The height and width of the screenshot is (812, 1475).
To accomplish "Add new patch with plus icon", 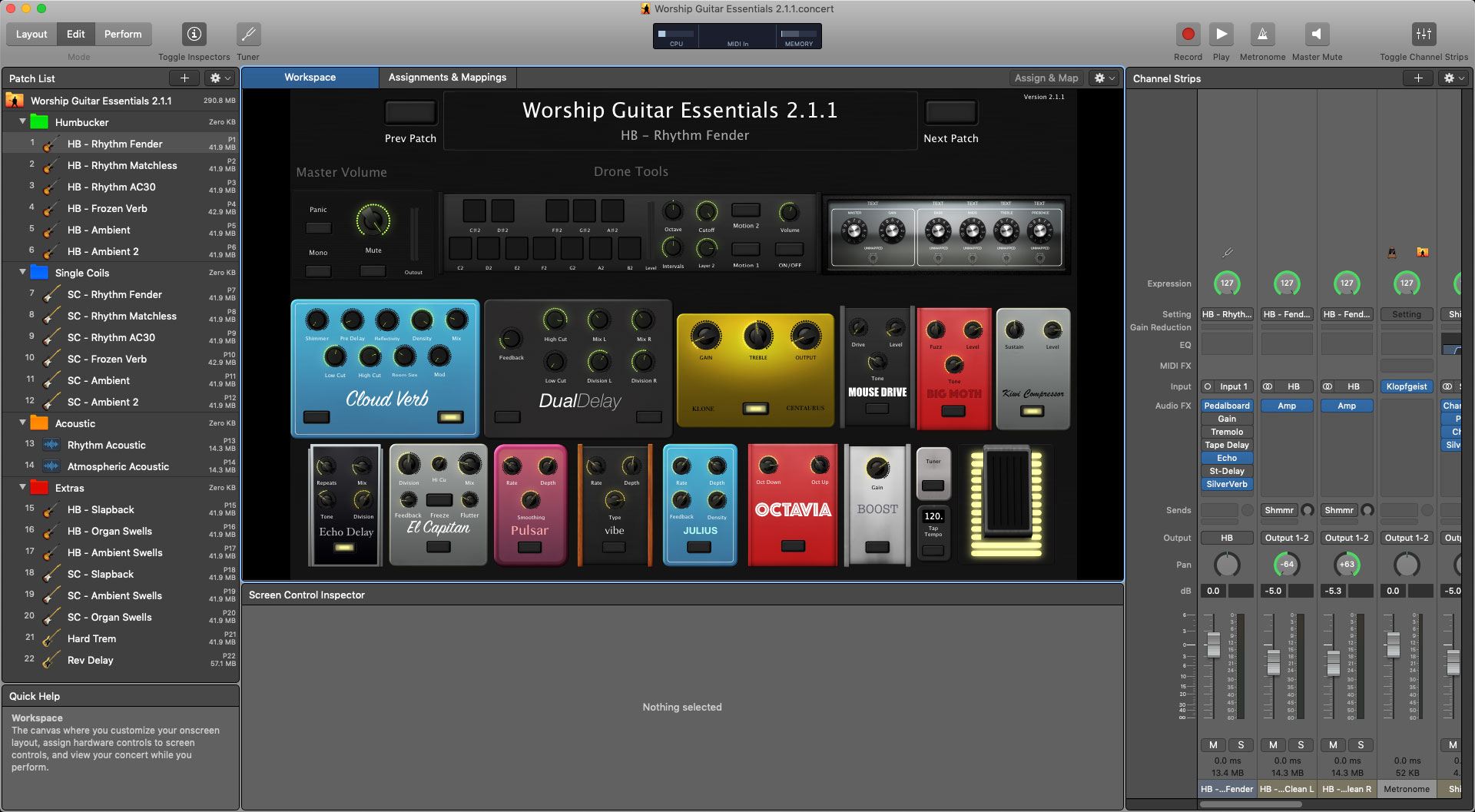I will (184, 78).
